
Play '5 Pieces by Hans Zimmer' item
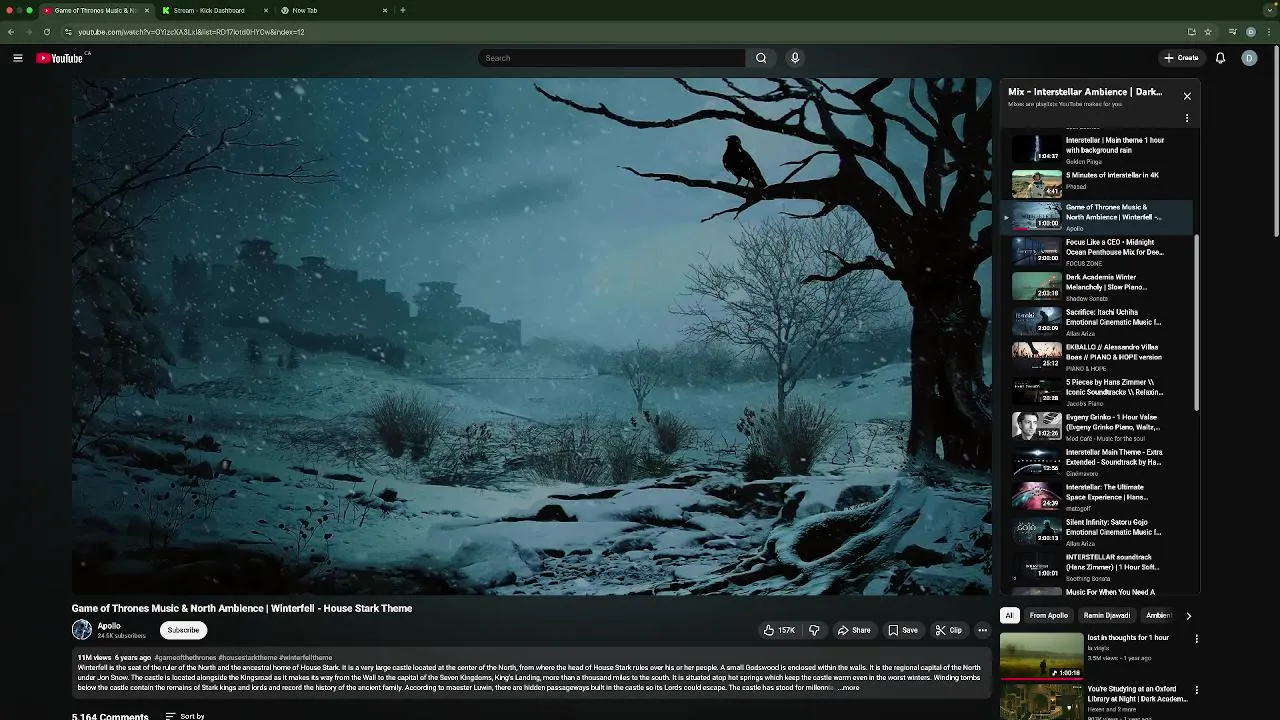pyautogui.click(x=1098, y=392)
